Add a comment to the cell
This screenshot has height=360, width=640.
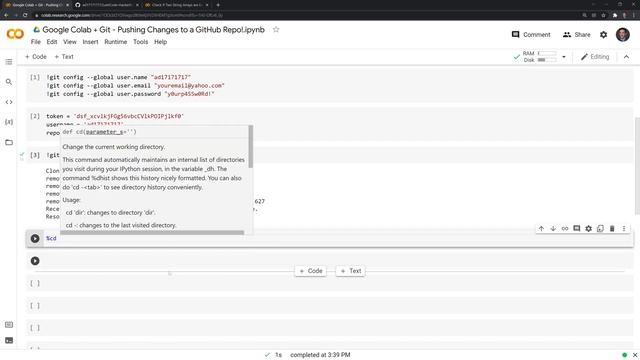point(577,229)
